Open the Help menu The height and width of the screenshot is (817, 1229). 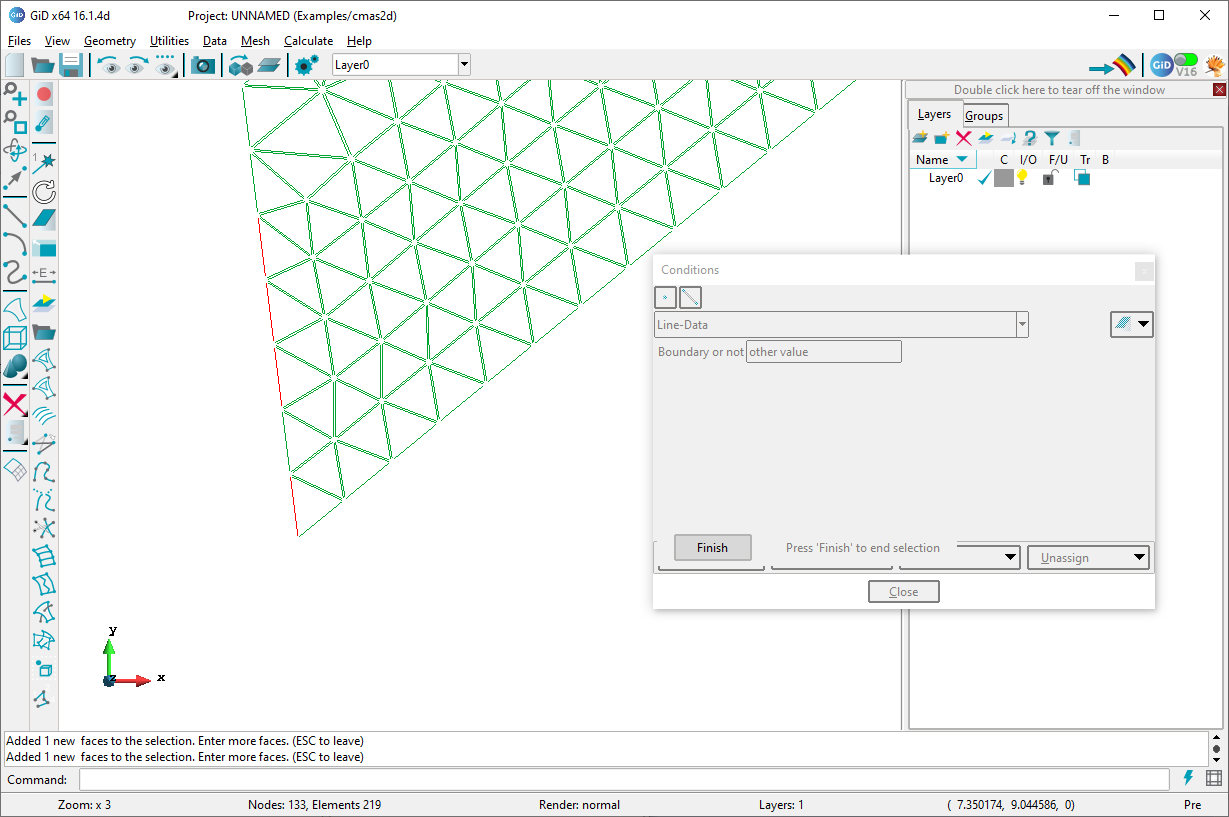359,41
